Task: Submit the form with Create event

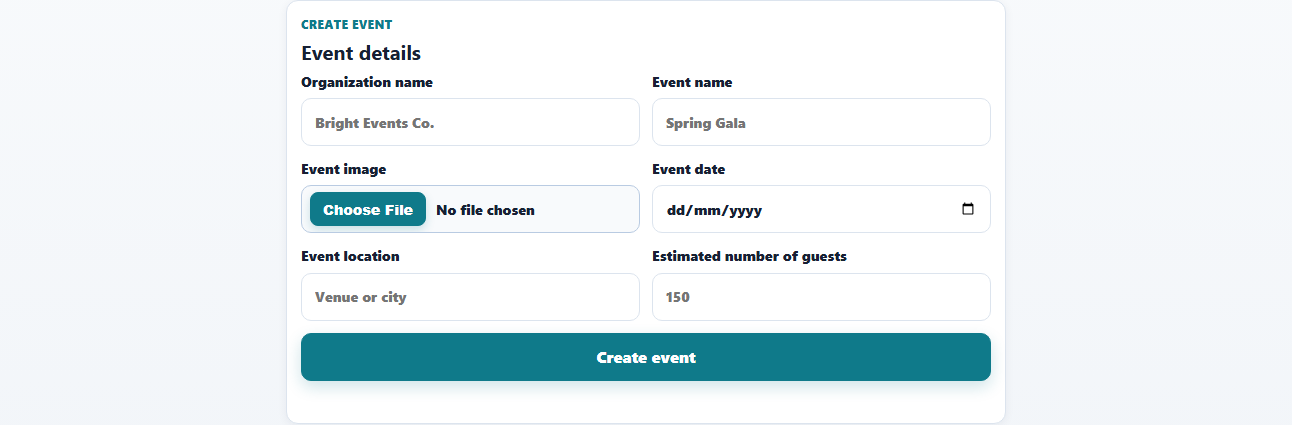Action: [x=646, y=357]
